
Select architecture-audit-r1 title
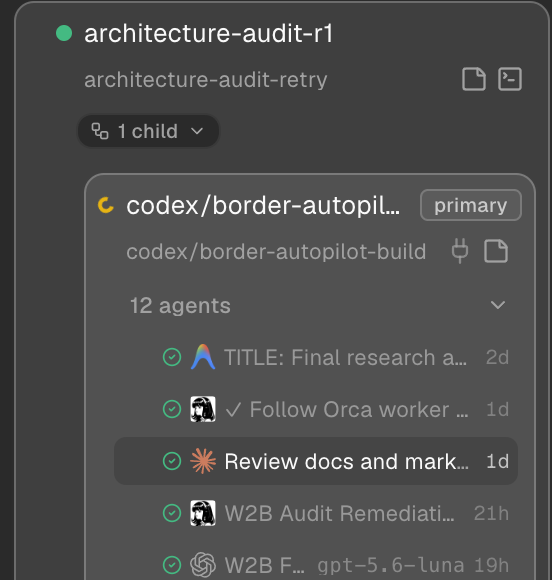pos(209,33)
